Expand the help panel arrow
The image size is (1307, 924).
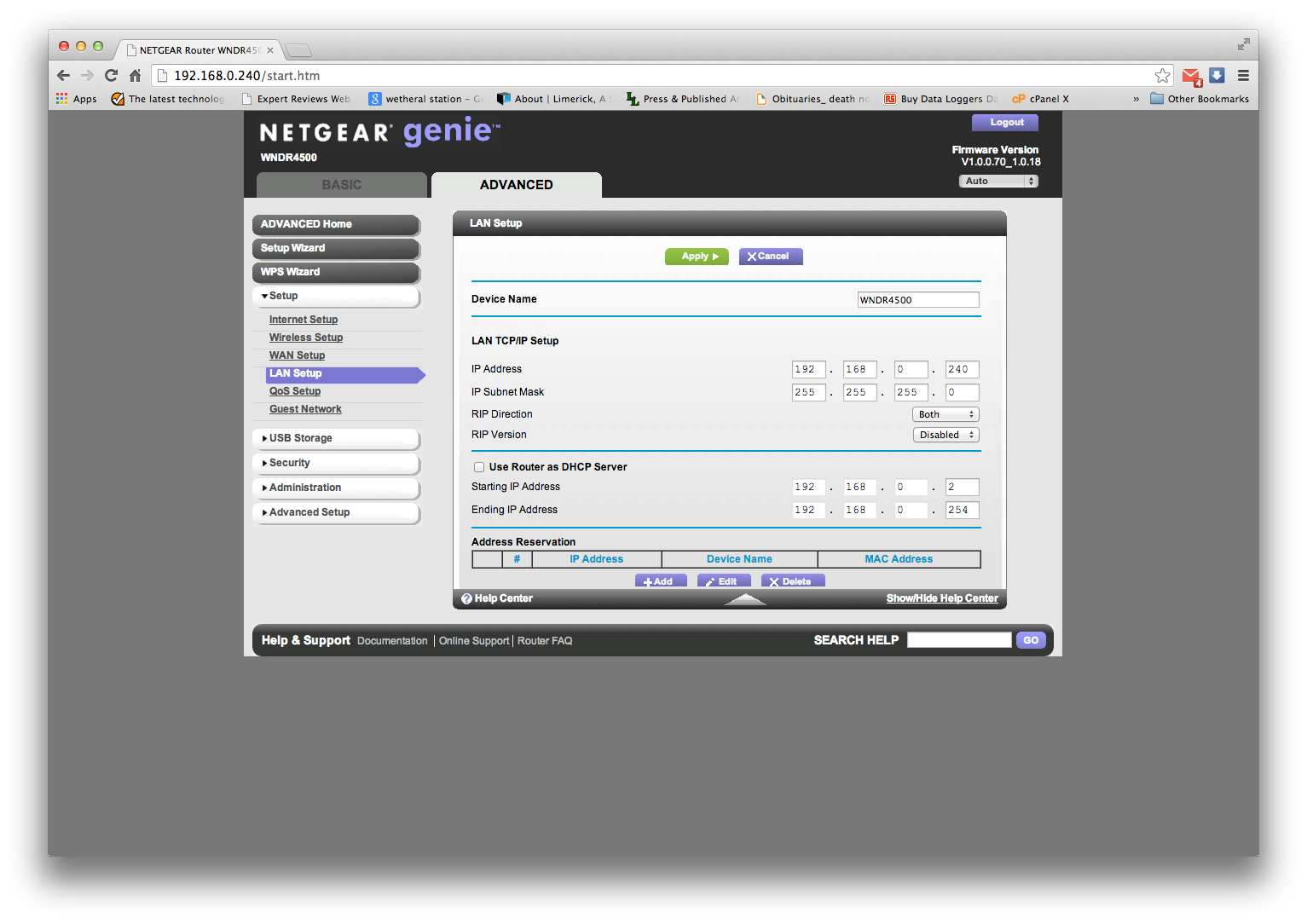coord(745,599)
